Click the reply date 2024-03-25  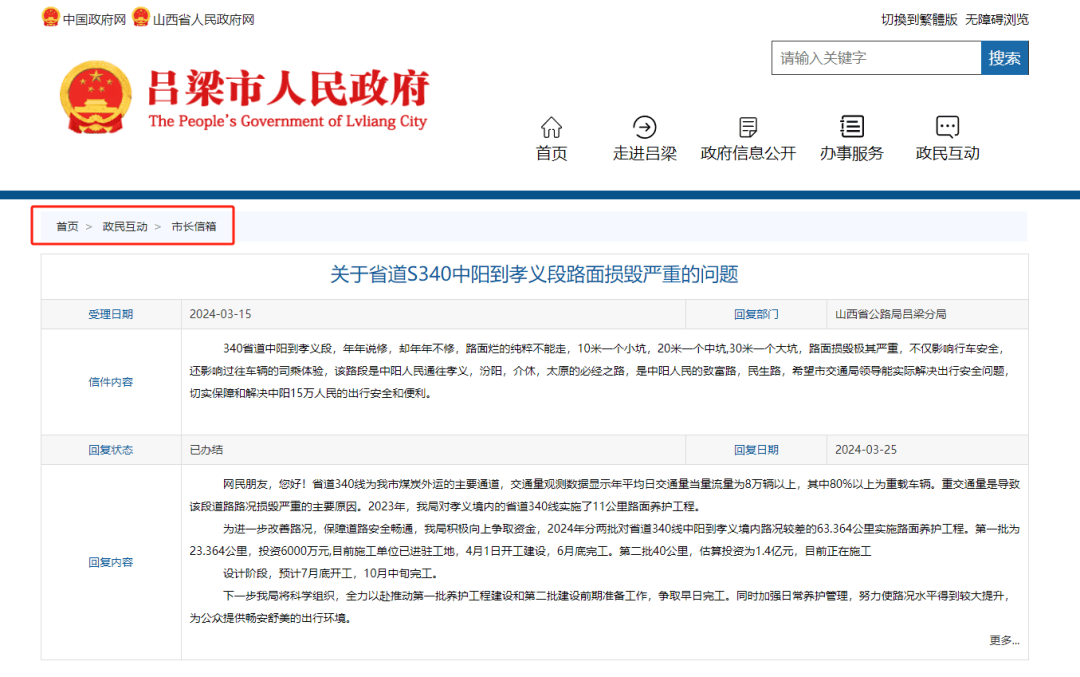click(866, 450)
